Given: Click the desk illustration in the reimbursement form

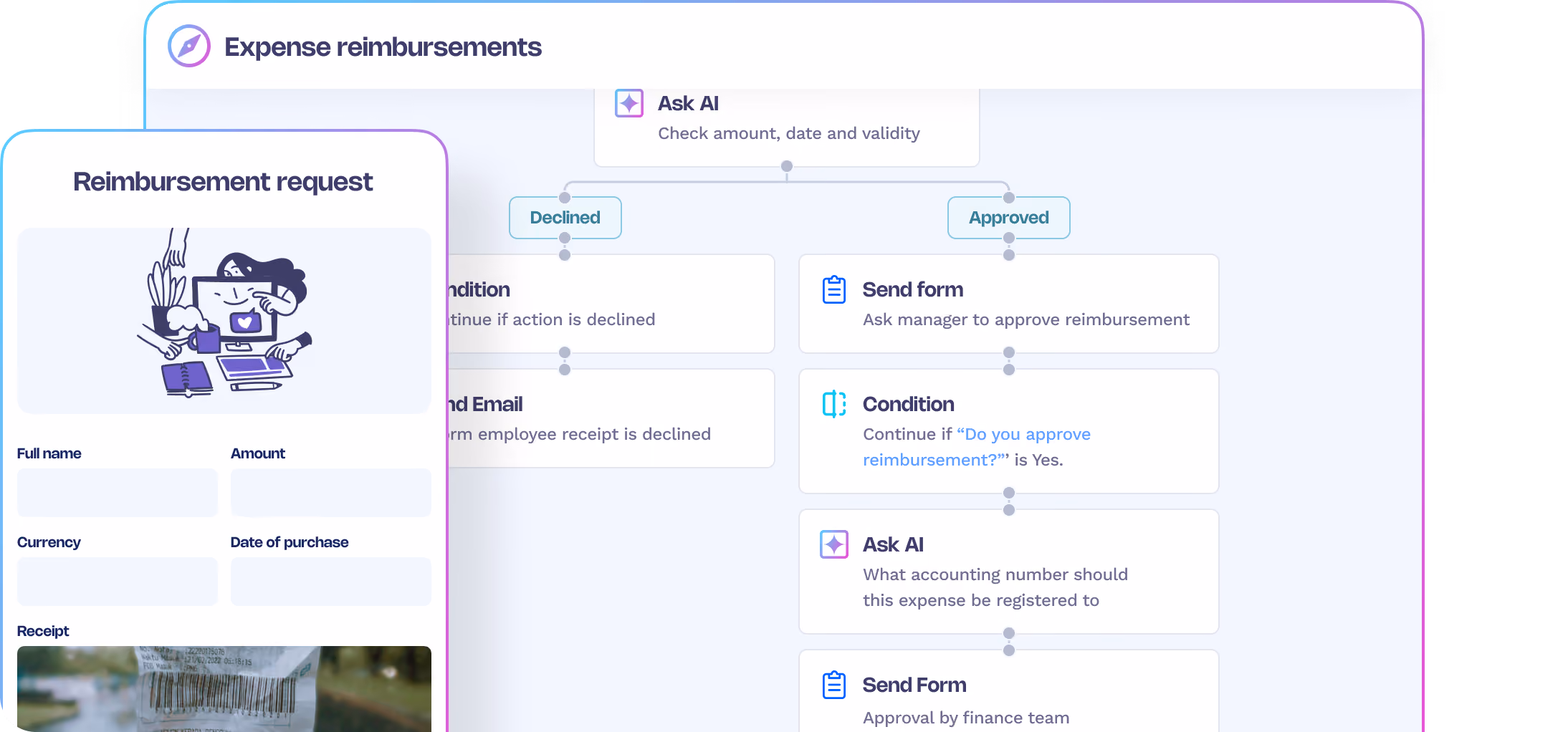Looking at the screenshot, I should click(x=224, y=313).
